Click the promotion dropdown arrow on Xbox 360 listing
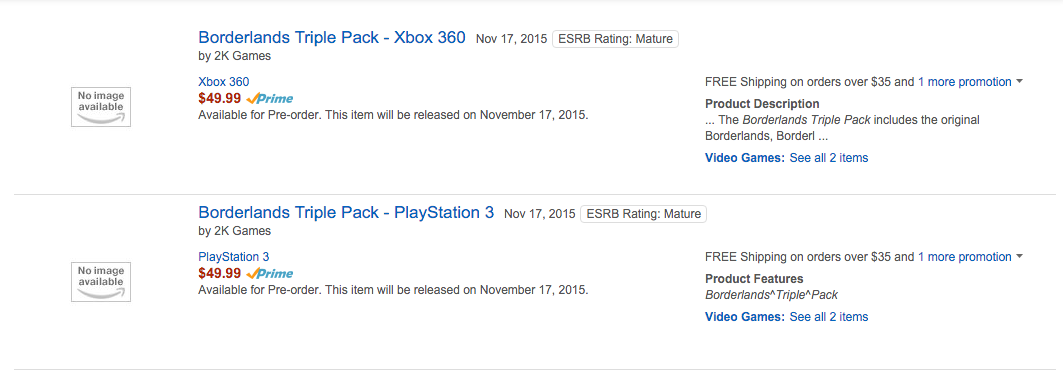 click(x=1018, y=82)
